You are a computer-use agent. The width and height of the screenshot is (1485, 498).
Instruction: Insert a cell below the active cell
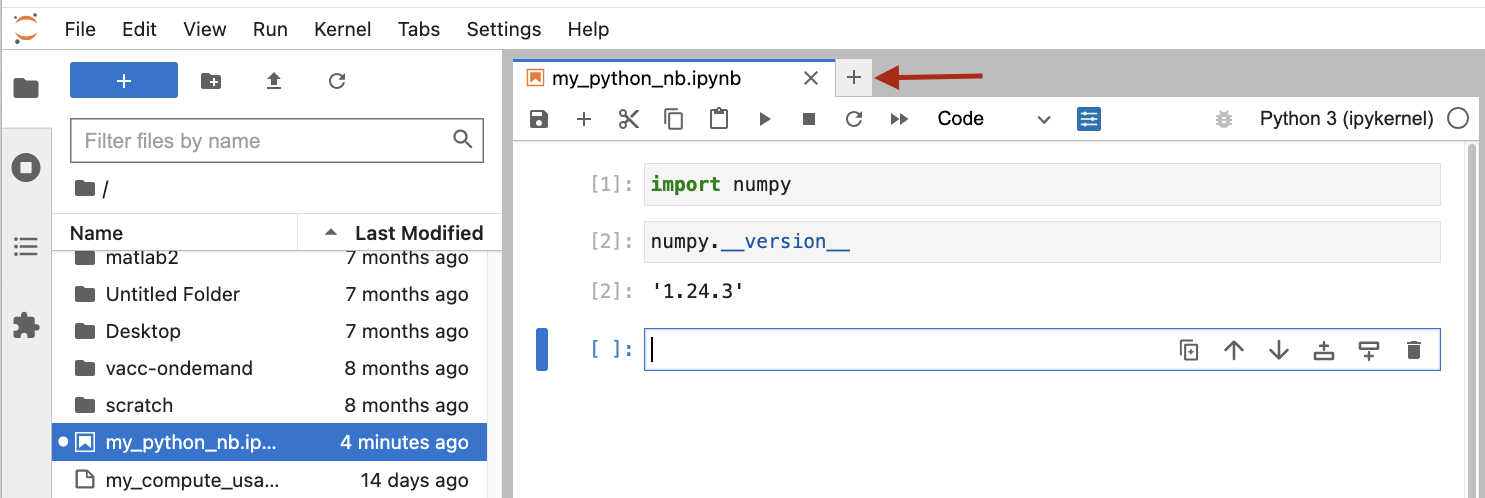click(x=1369, y=350)
